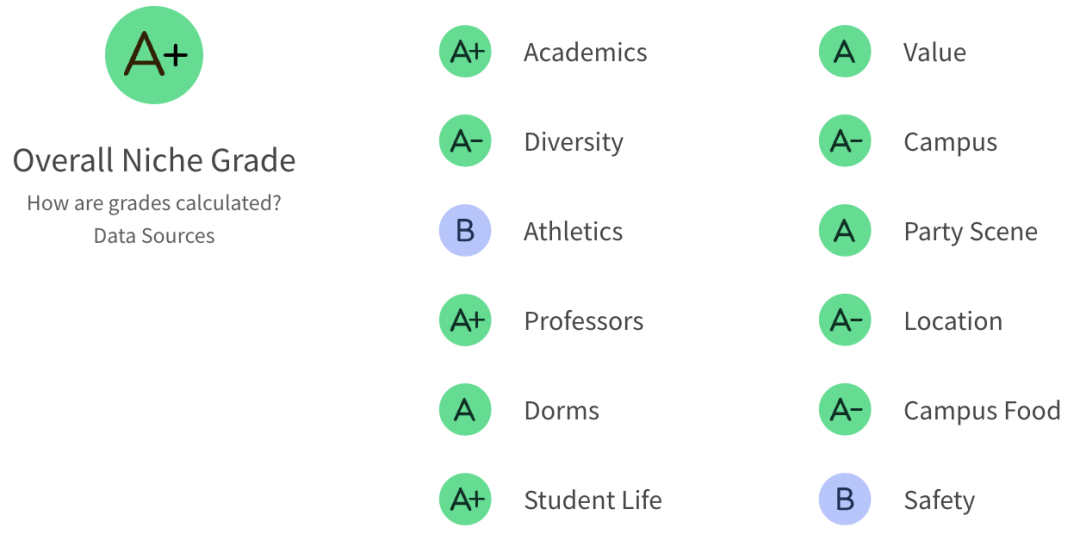Click the A badge beside Value
Viewport: 1080px width, 534px height.
coord(845,52)
